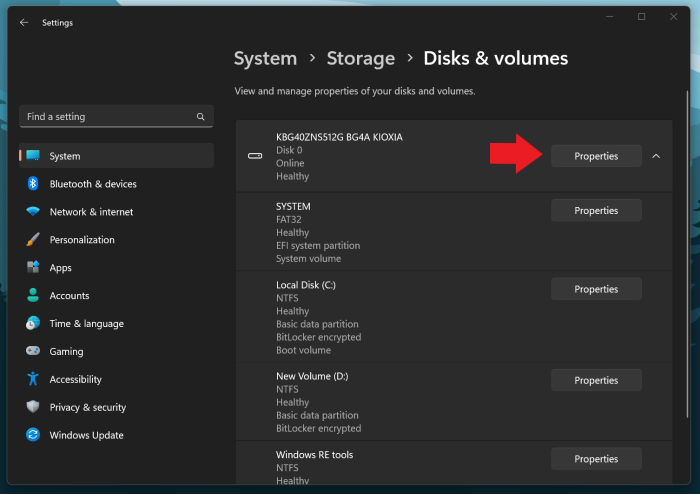700x494 pixels.
Task: Click the Settings window title text
Action: 57,23
